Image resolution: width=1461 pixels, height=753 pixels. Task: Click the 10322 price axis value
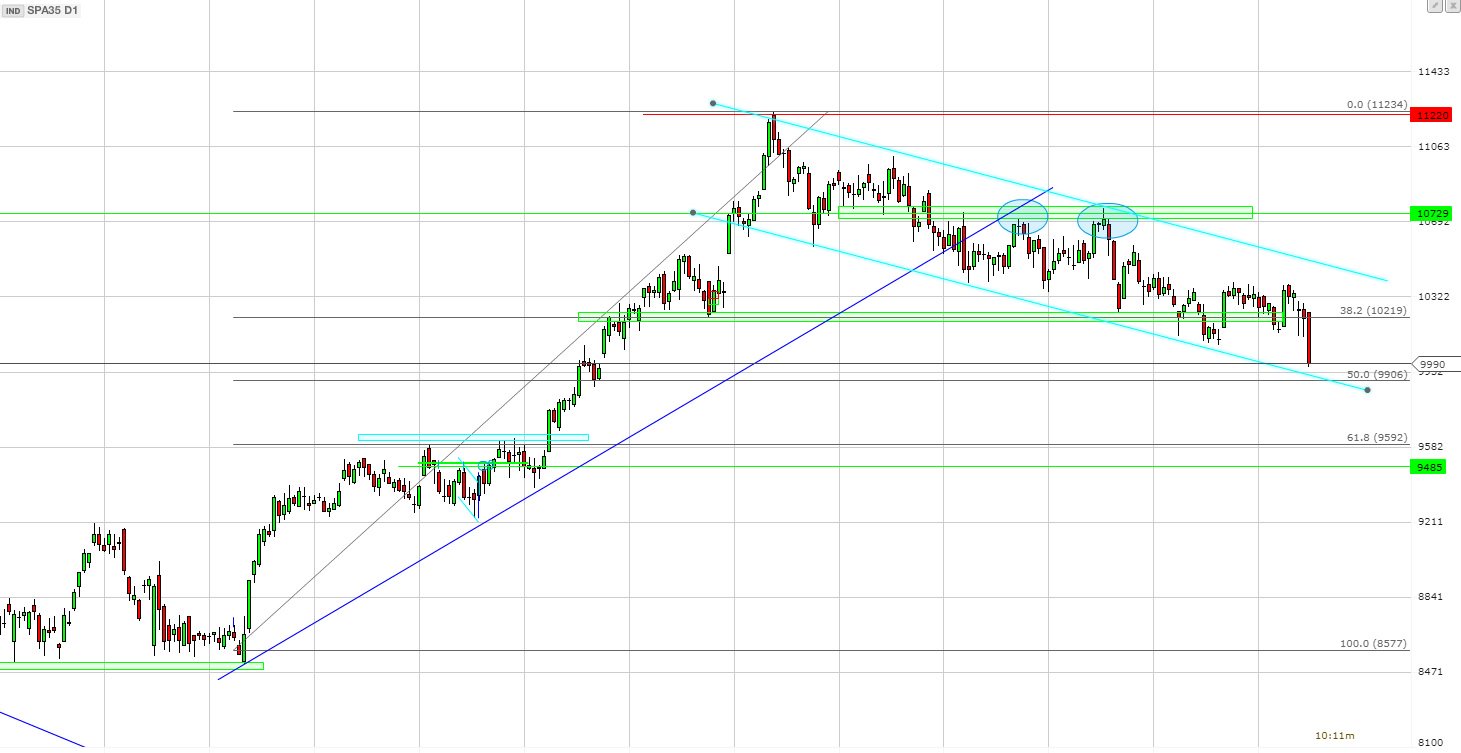click(1434, 297)
